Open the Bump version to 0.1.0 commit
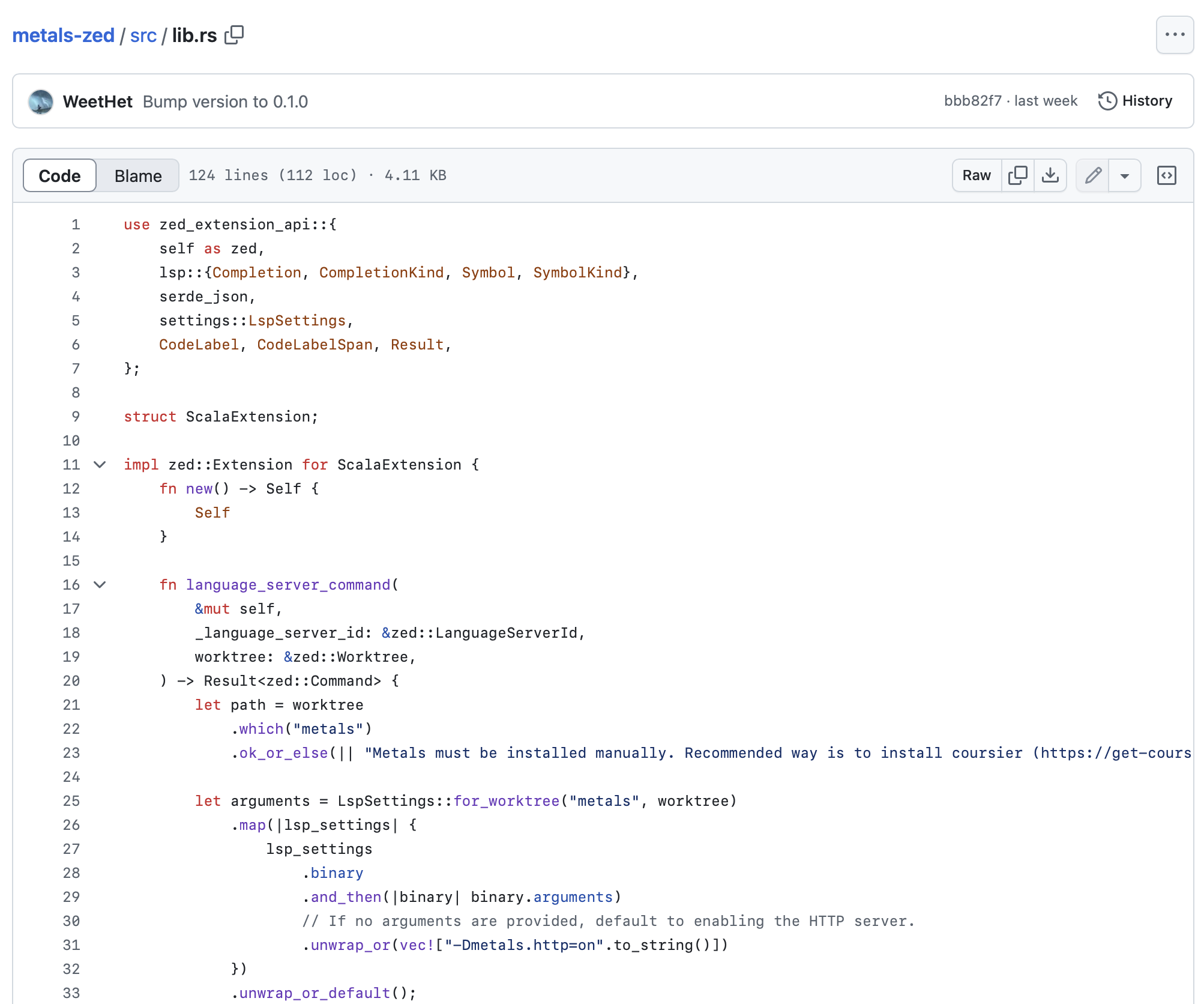Viewport: 1204px width, 1004px height. [x=225, y=101]
